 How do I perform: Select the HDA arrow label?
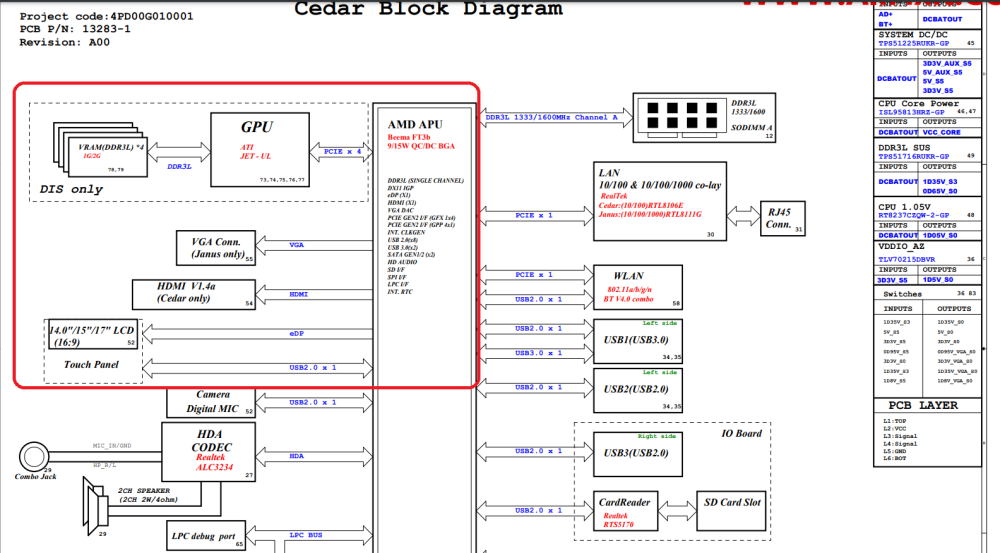point(297,457)
